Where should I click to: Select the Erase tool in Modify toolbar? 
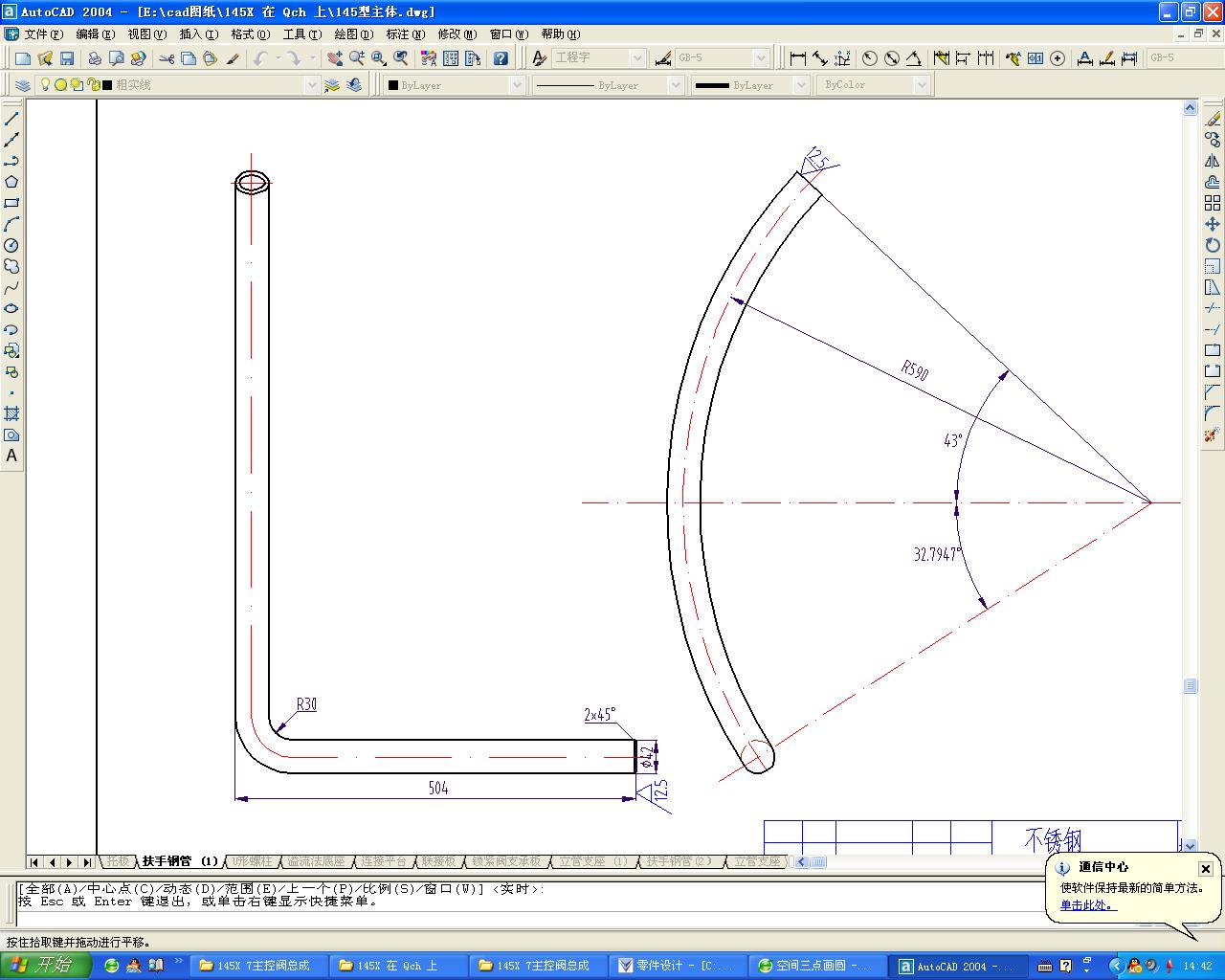[1213, 119]
